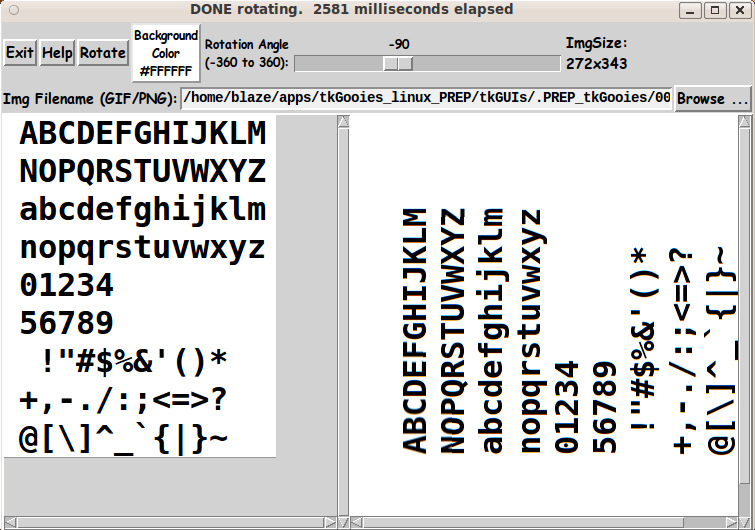Click the Exit button
This screenshot has height=530, width=755.
coord(20,53)
